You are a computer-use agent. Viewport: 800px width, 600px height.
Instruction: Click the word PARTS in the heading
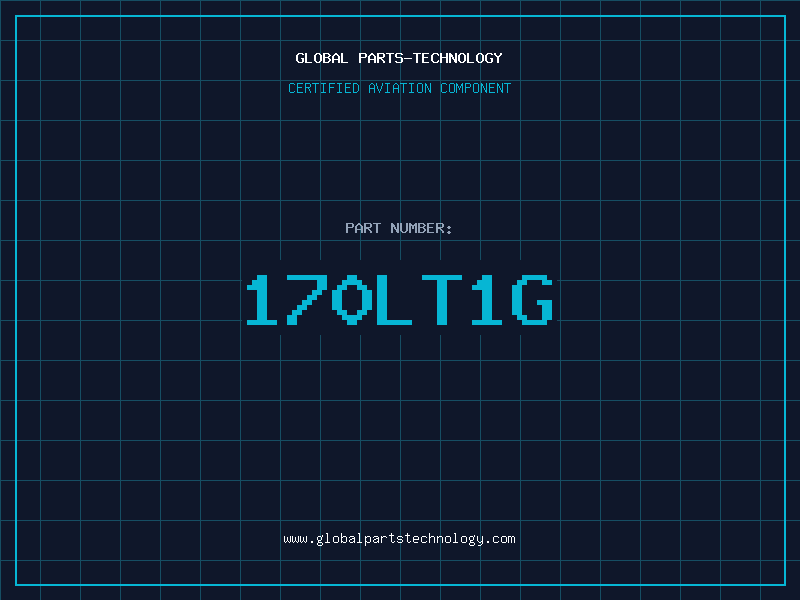tap(381, 58)
